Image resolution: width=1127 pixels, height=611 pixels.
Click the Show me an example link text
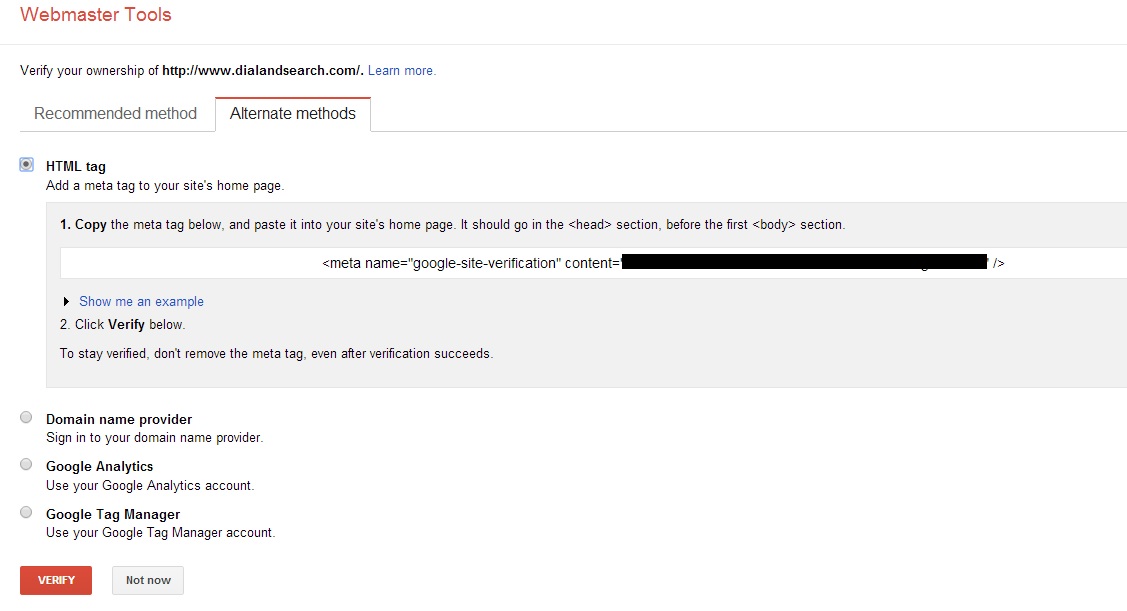coord(142,301)
